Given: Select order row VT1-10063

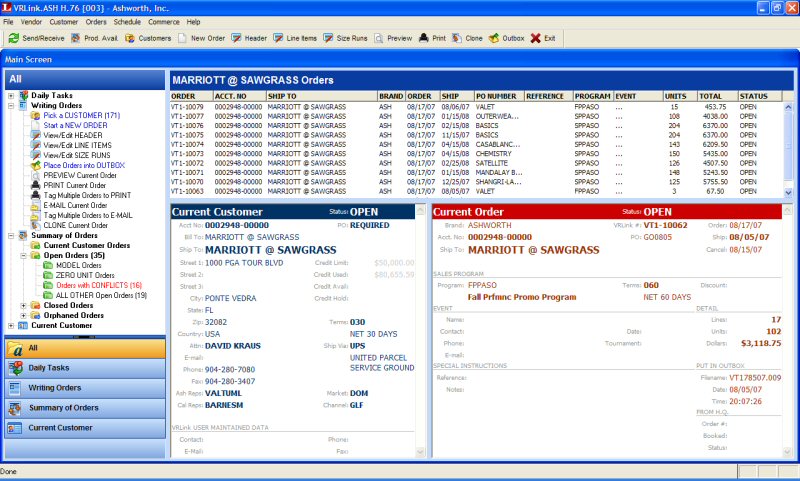Looking at the screenshot, I should coord(476,191).
